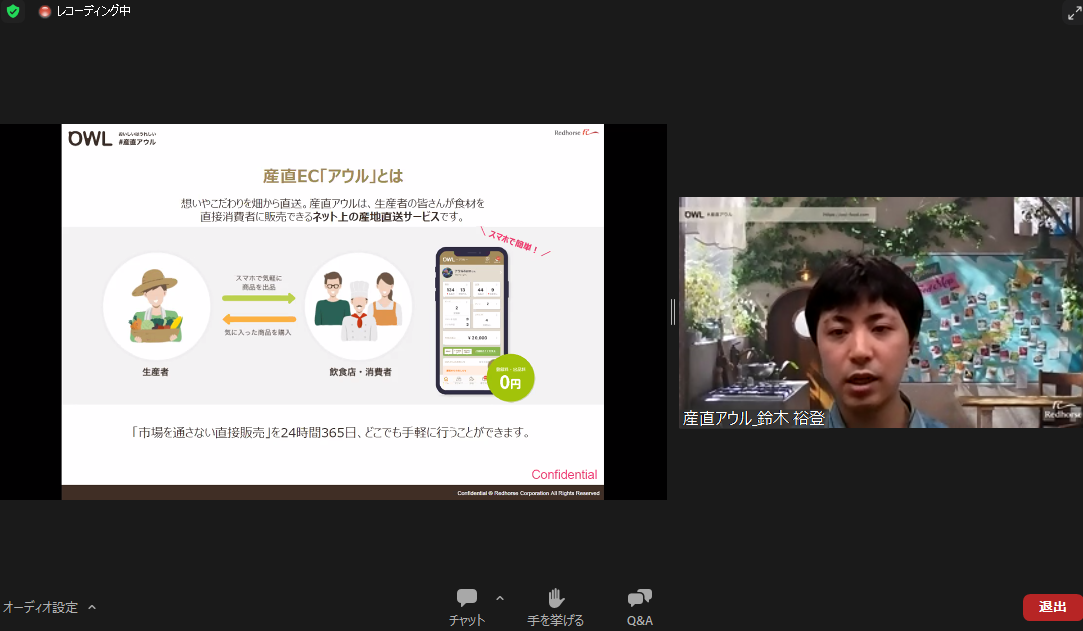Click the pink Confidential text on slide
The width and height of the screenshot is (1083, 631).
pyautogui.click(x=564, y=474)
